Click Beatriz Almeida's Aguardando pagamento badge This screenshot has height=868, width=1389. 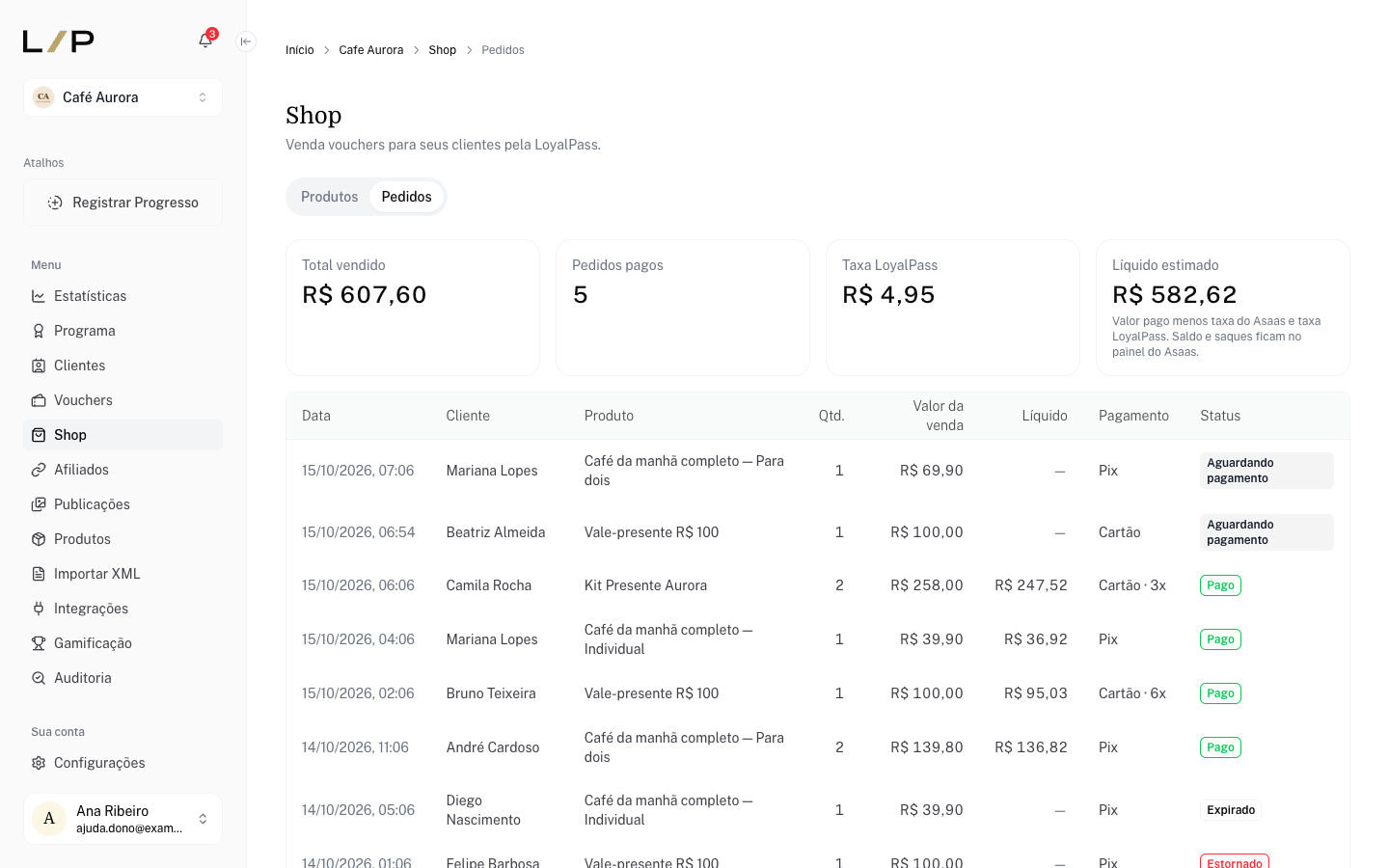[x=1266, y=532]
